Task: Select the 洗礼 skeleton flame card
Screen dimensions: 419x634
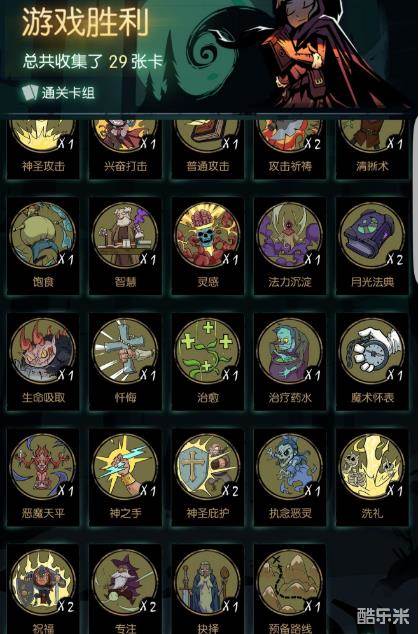Action: click(x=372, y=477)
